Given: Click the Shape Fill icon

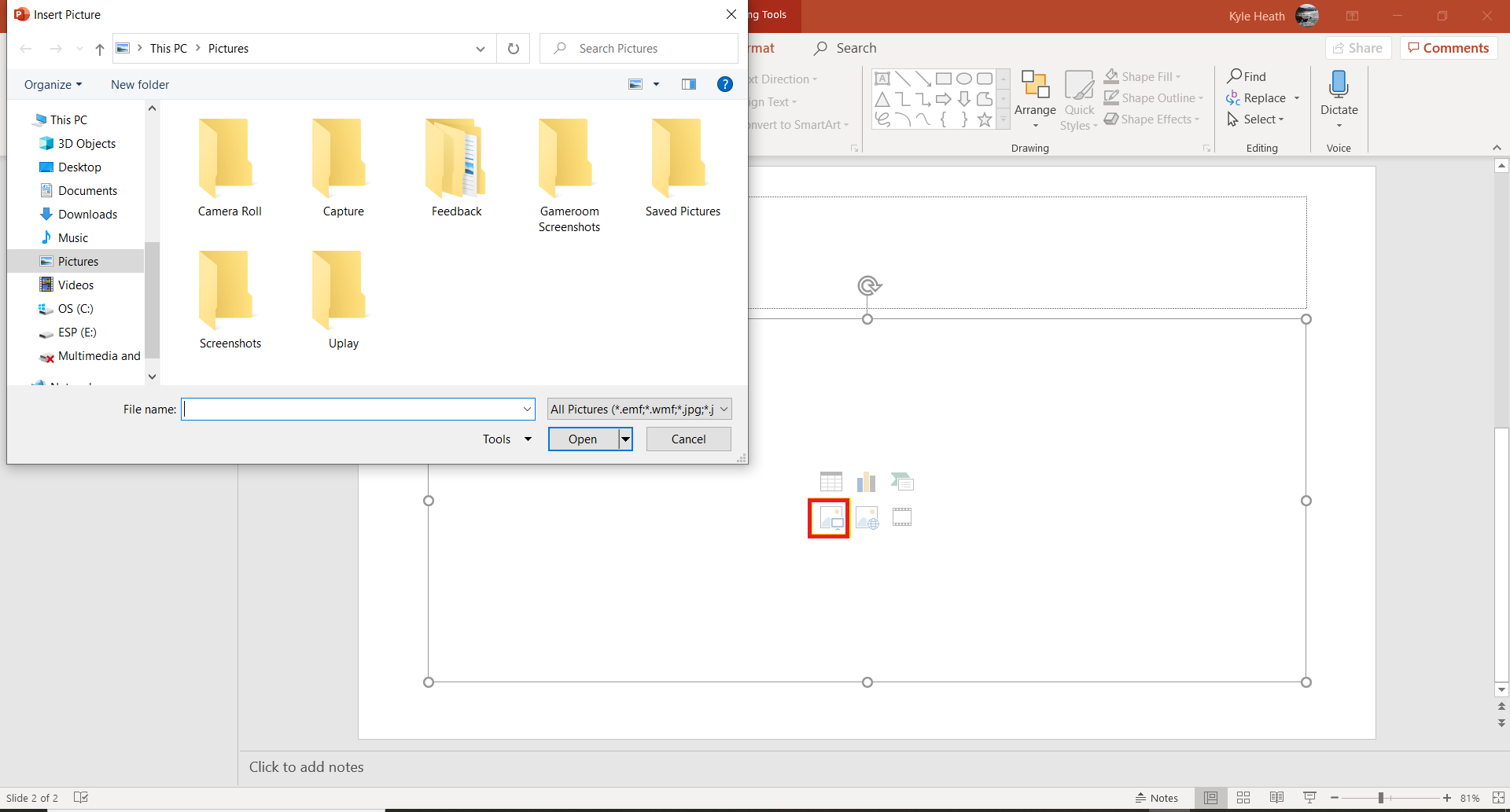Looking at the screenshot, I should 1111,75.
